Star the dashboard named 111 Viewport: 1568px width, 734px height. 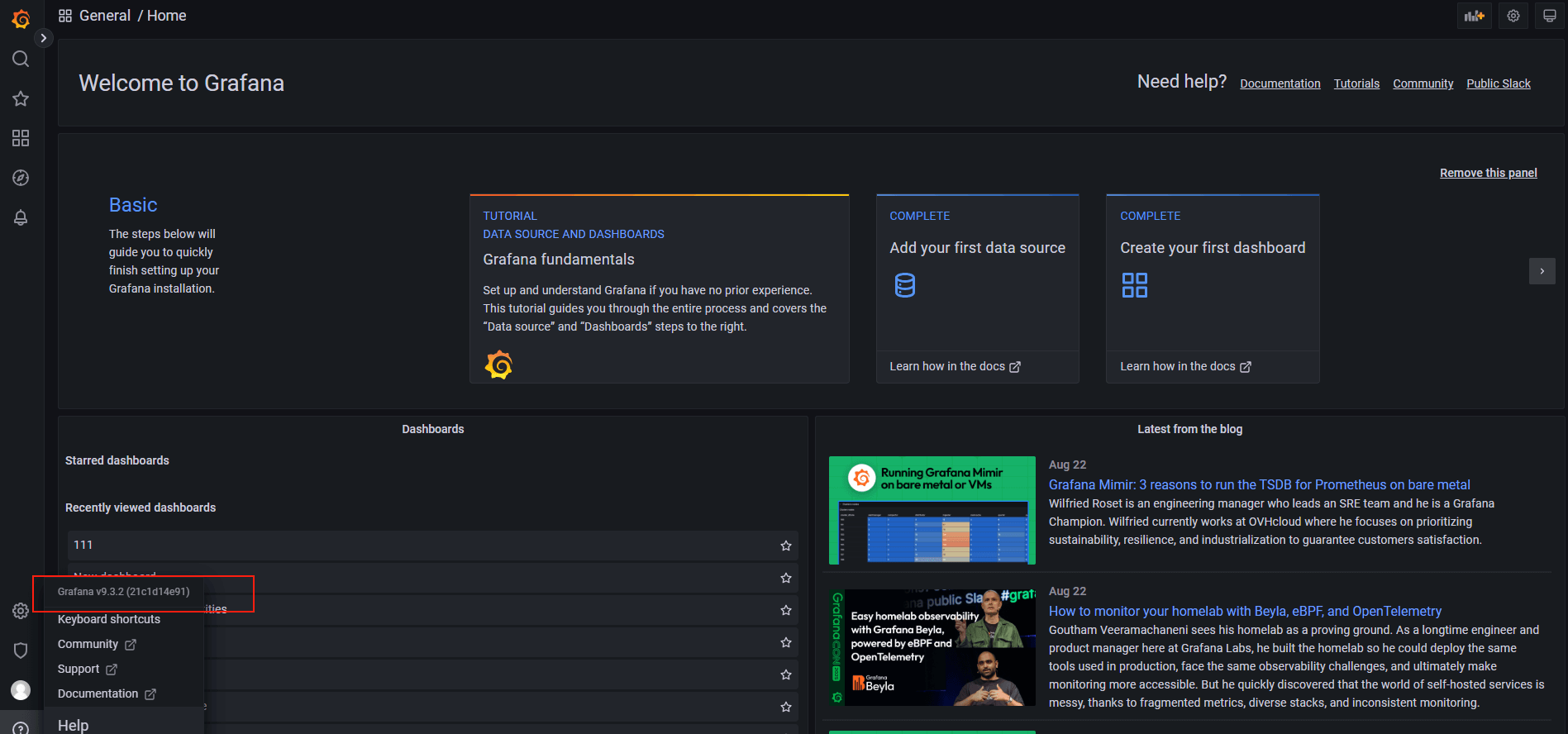[x=786, y=546]
